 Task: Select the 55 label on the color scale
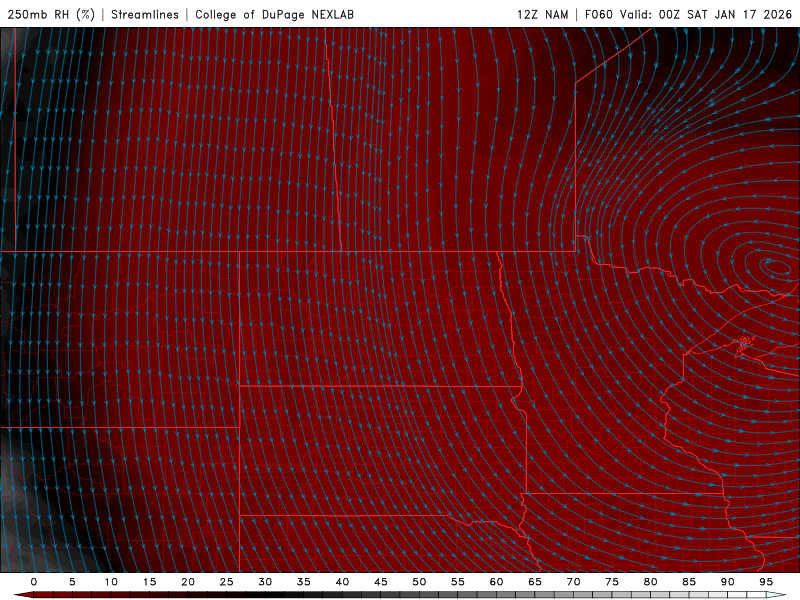point(458,582)
